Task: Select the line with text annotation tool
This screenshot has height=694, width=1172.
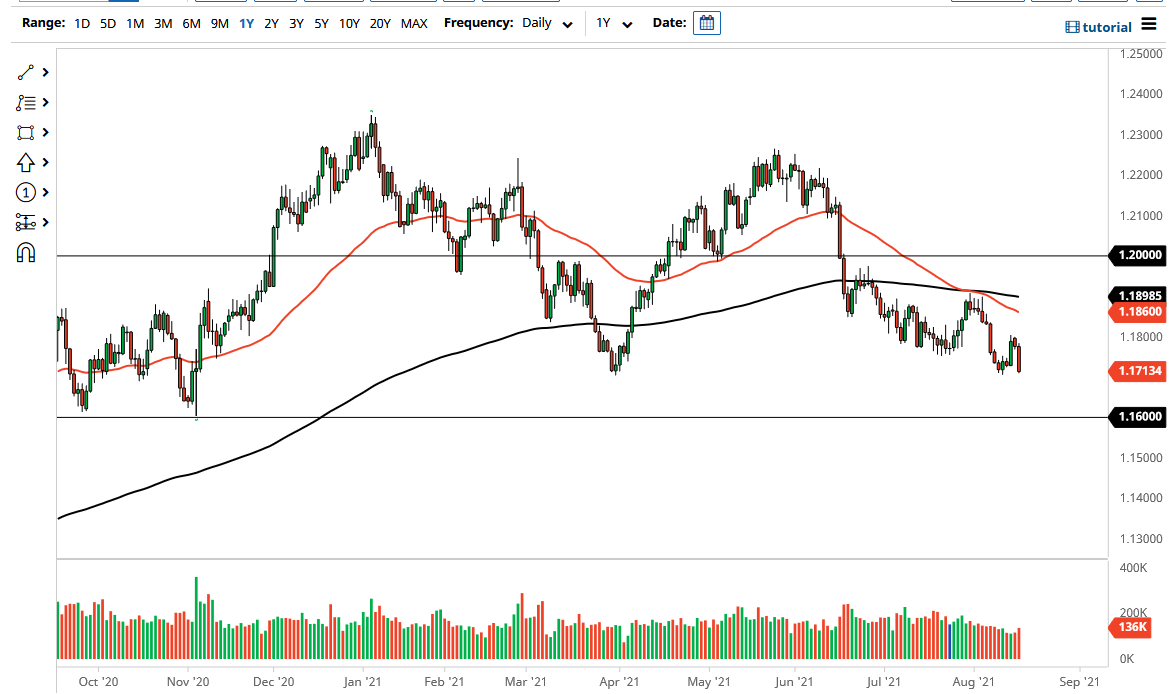Action: click(27, 102)
